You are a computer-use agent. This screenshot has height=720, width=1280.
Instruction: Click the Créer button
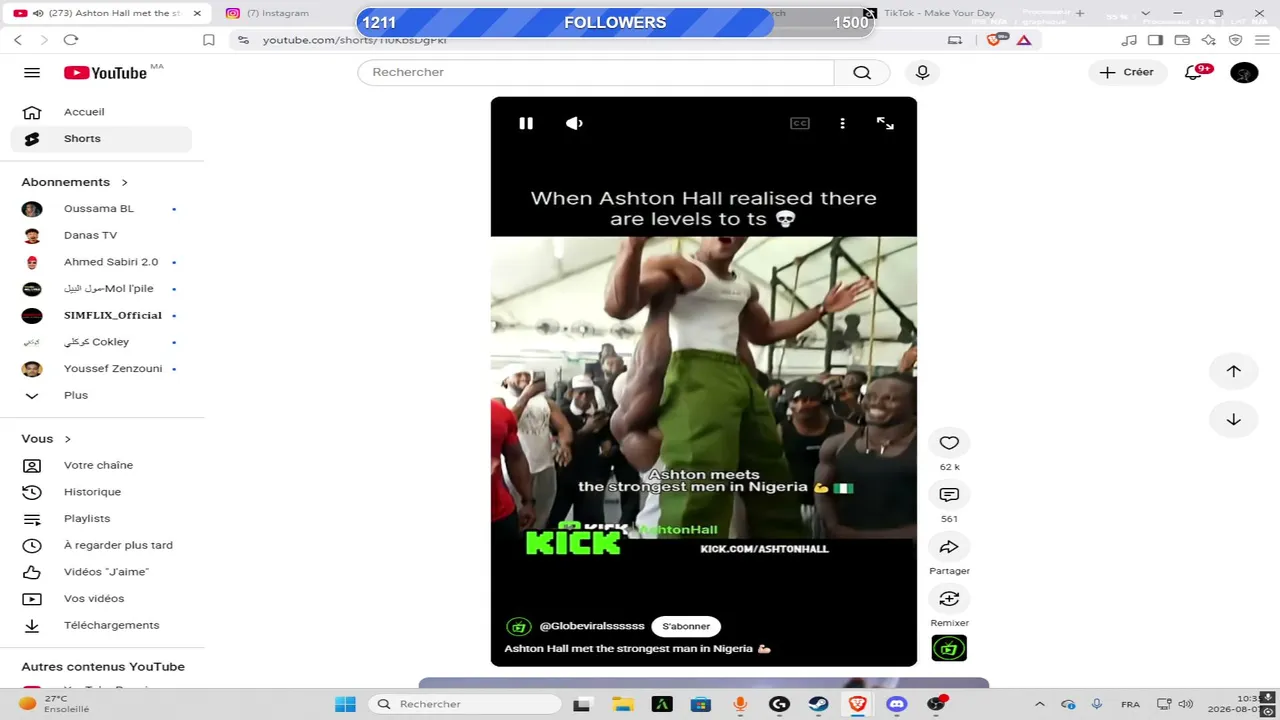[1127, 72]
